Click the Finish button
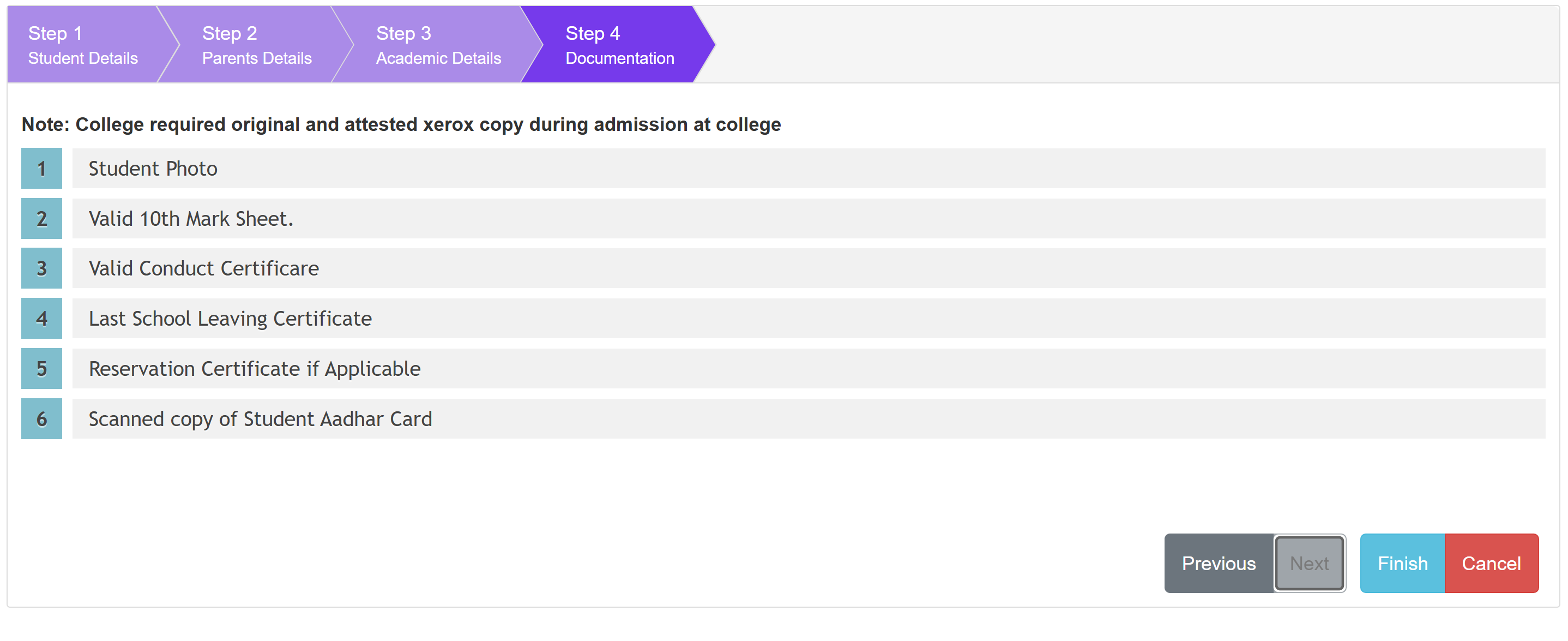The height and width of the screenshot is (641, 1568). [x=1402, y=563]
